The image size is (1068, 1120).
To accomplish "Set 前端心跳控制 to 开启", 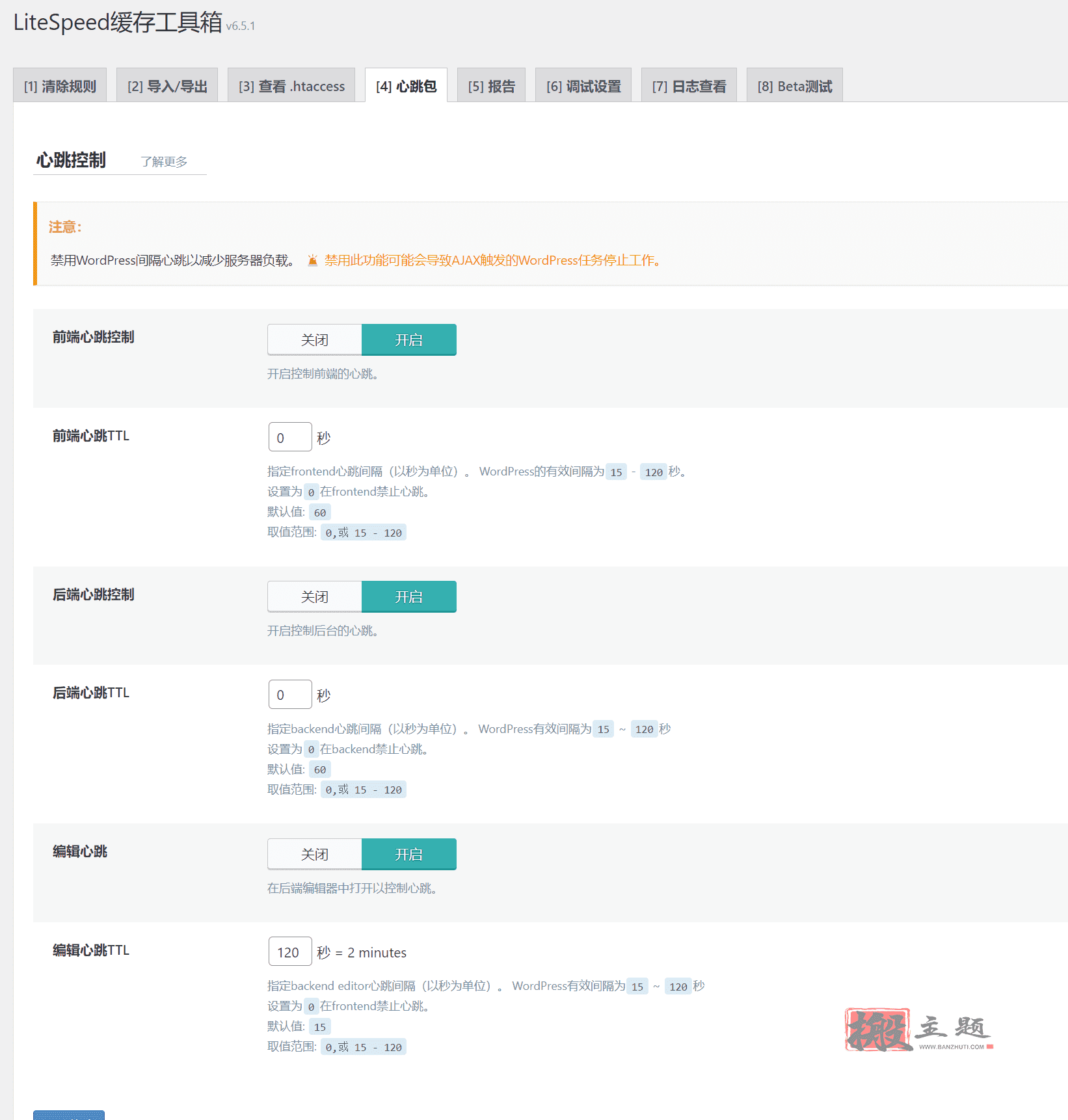I will 409,340.
